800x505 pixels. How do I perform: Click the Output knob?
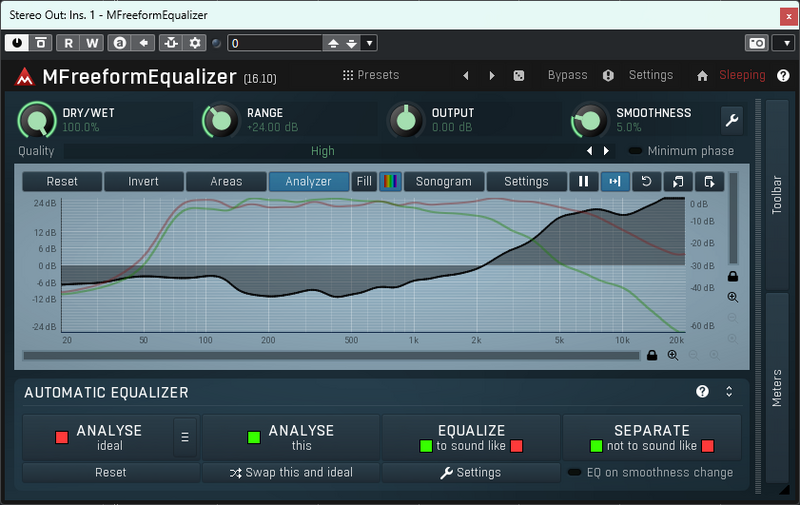pyautogui.click(x=406, y=120)
